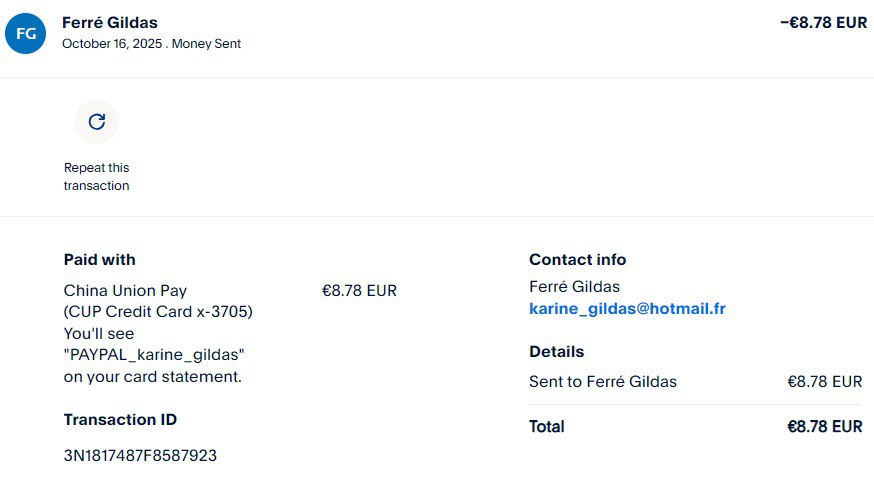Select the transaction ID 3N1817487F8587923
Viewport: 874px width, 477px height.
[140, 456]
